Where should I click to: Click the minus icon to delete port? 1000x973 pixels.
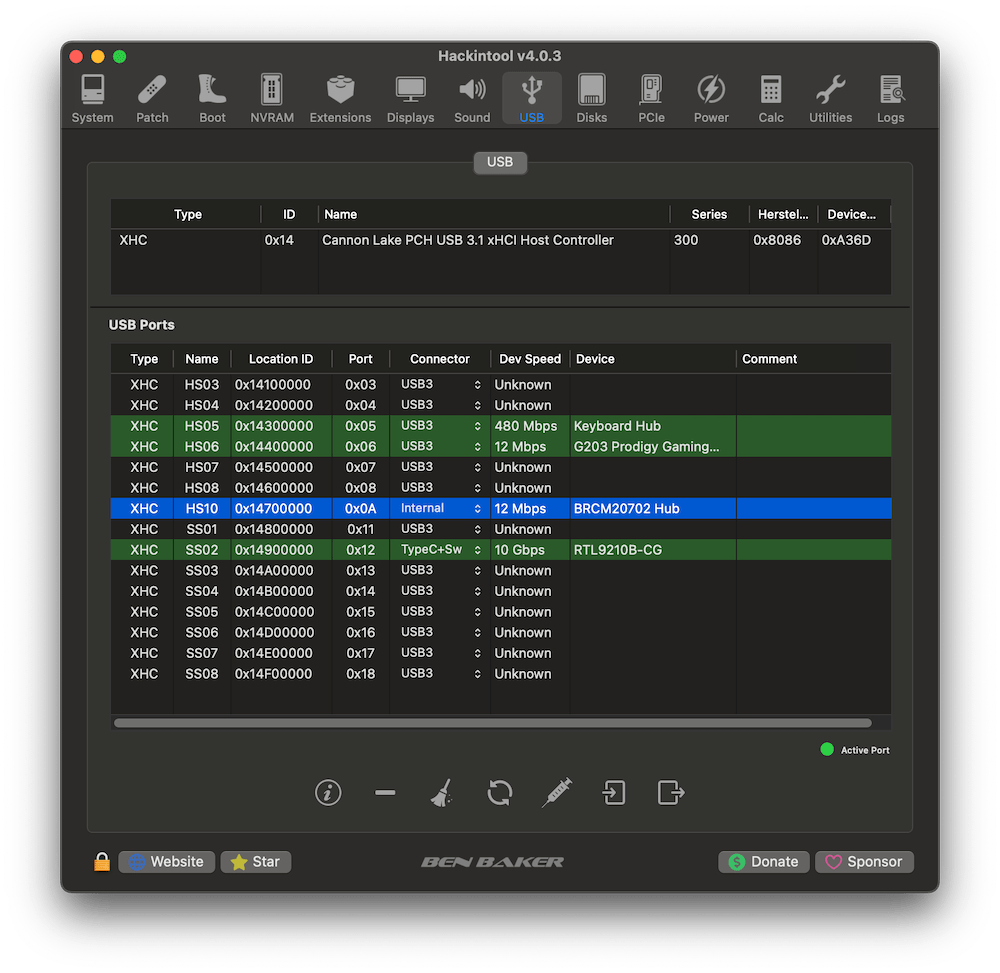(385, 793)
